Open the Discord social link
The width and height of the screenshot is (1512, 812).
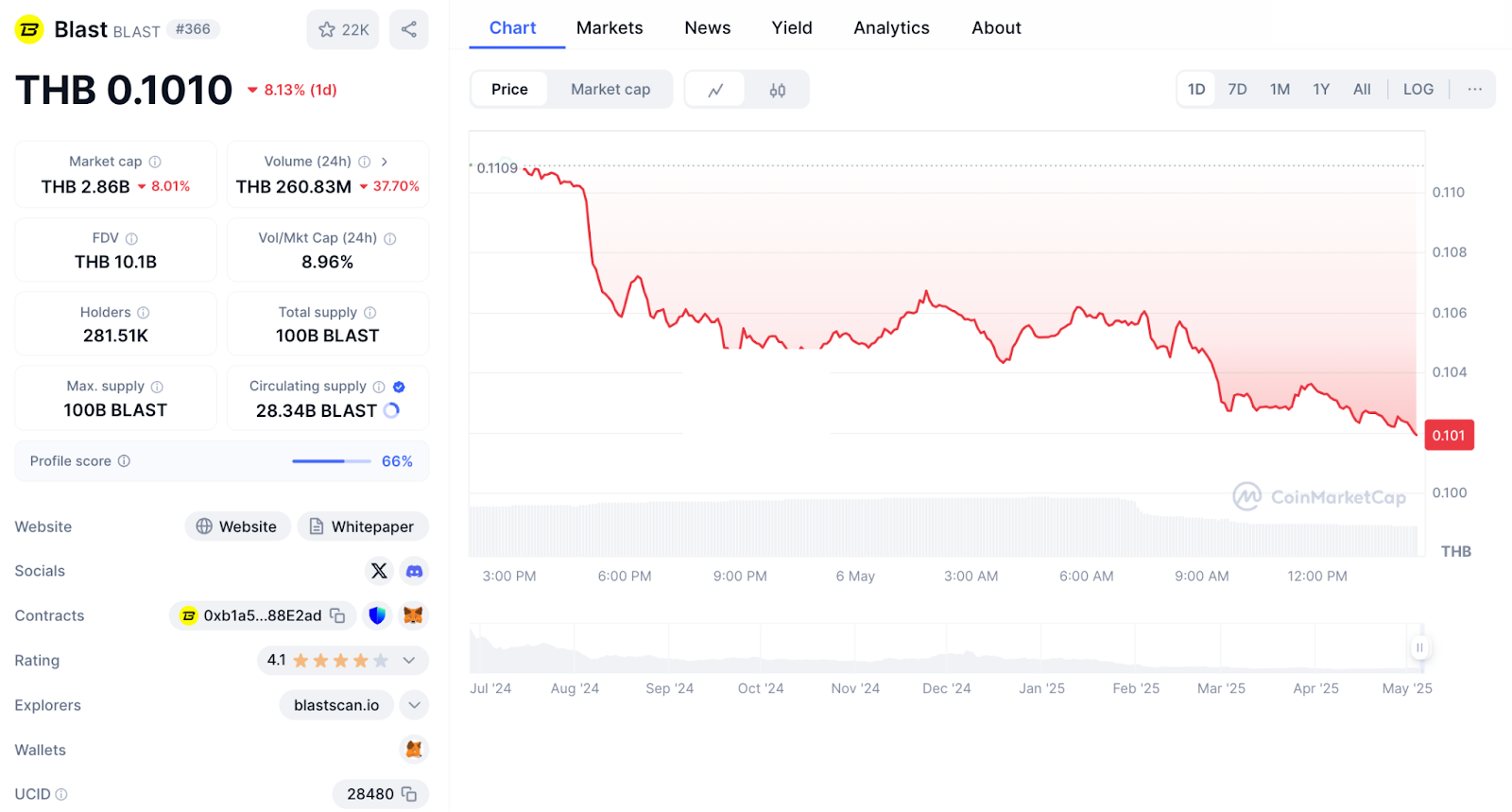coord(414,571)
